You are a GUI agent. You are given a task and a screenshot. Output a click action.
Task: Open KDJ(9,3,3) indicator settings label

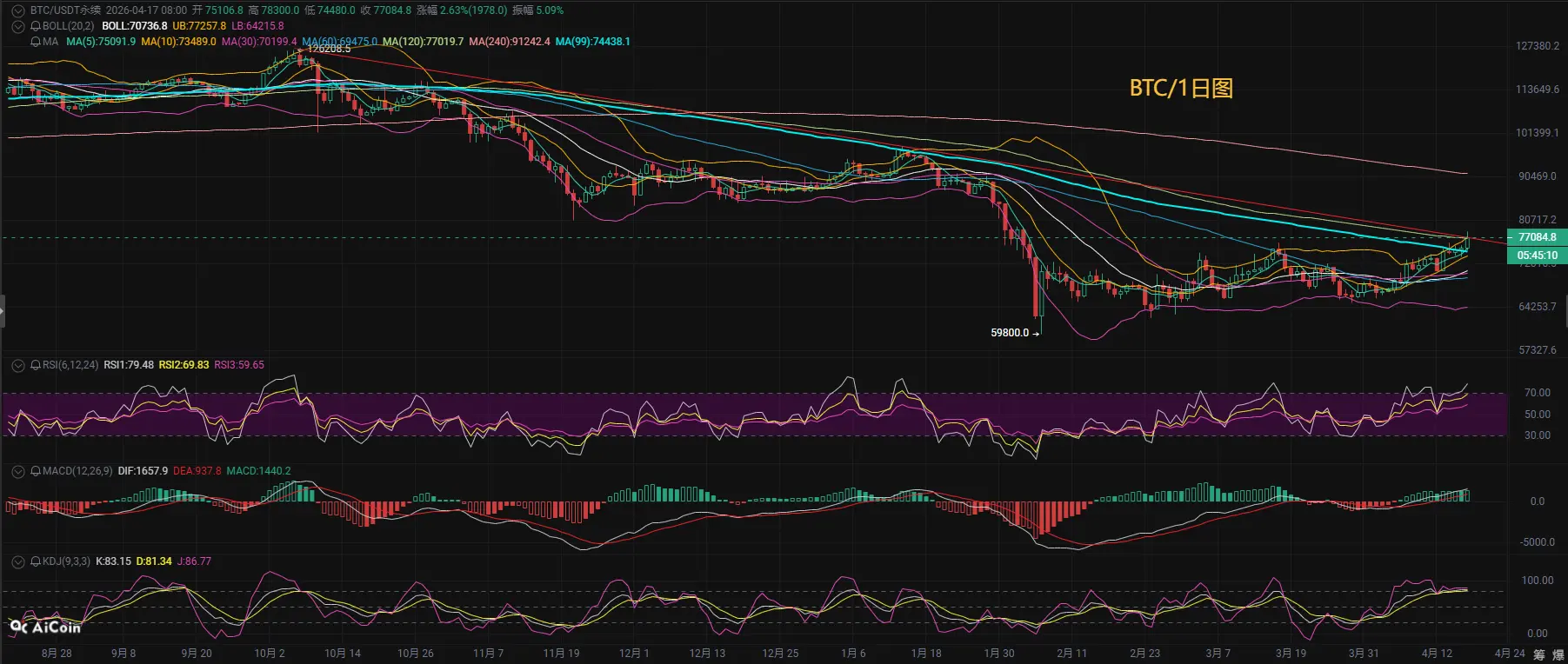coord(66,561)
